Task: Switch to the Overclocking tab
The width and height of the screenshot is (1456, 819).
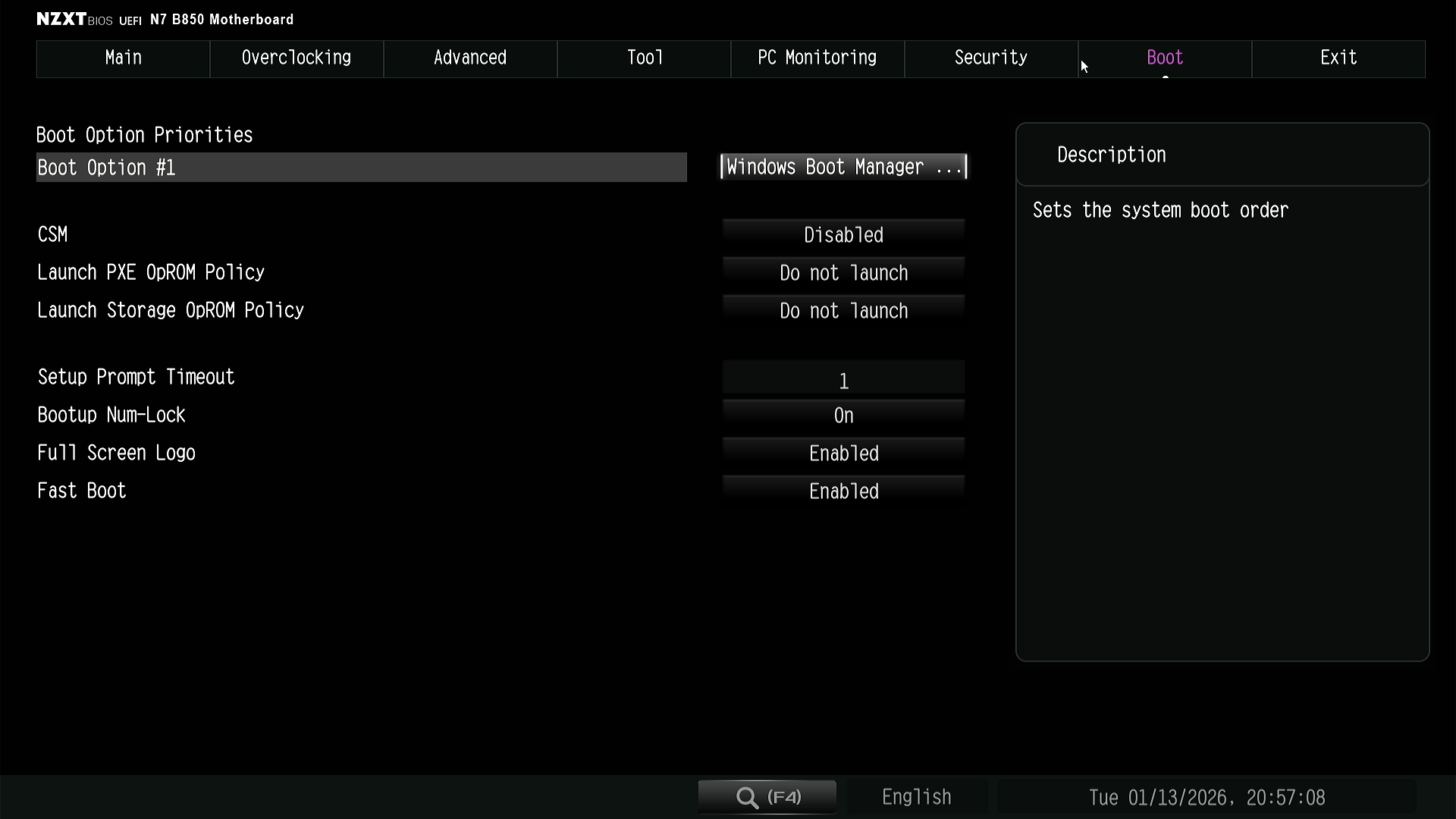Action: click(x=297, y=58)
